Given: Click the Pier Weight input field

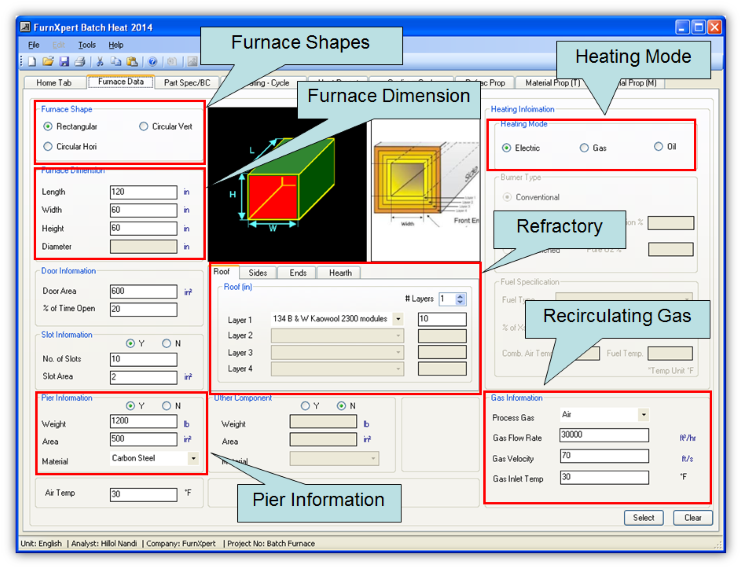Looking at the screenshot, I should 143,421.
